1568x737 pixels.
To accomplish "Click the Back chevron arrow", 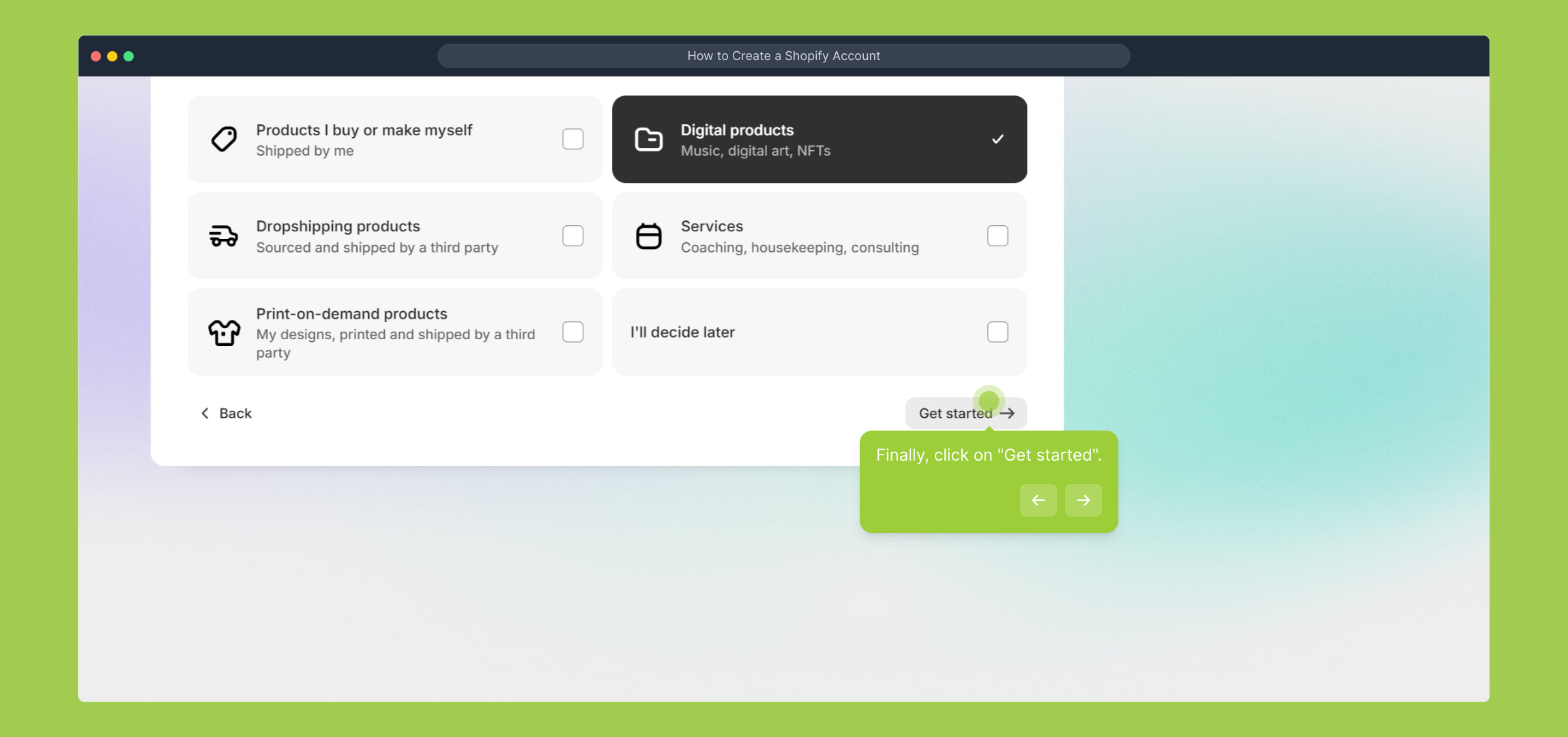I will tap(205, 414).
